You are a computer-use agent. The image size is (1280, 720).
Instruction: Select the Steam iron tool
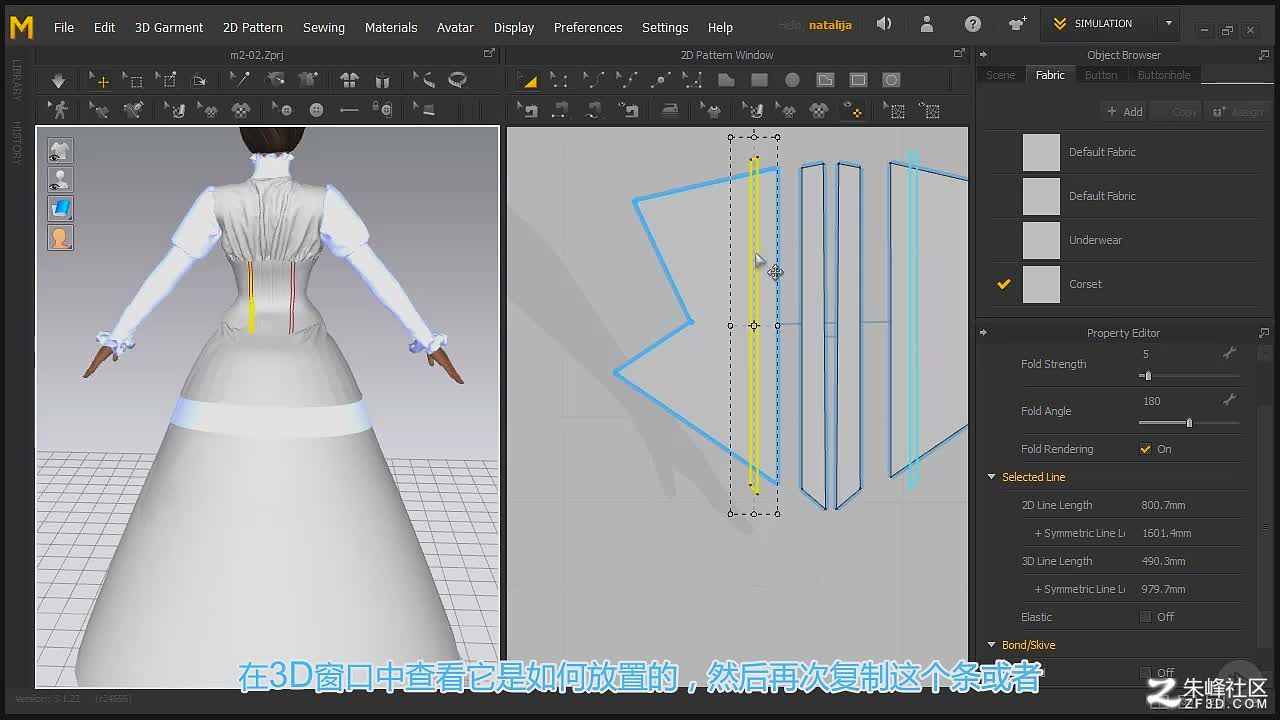(x=669, y=110)
